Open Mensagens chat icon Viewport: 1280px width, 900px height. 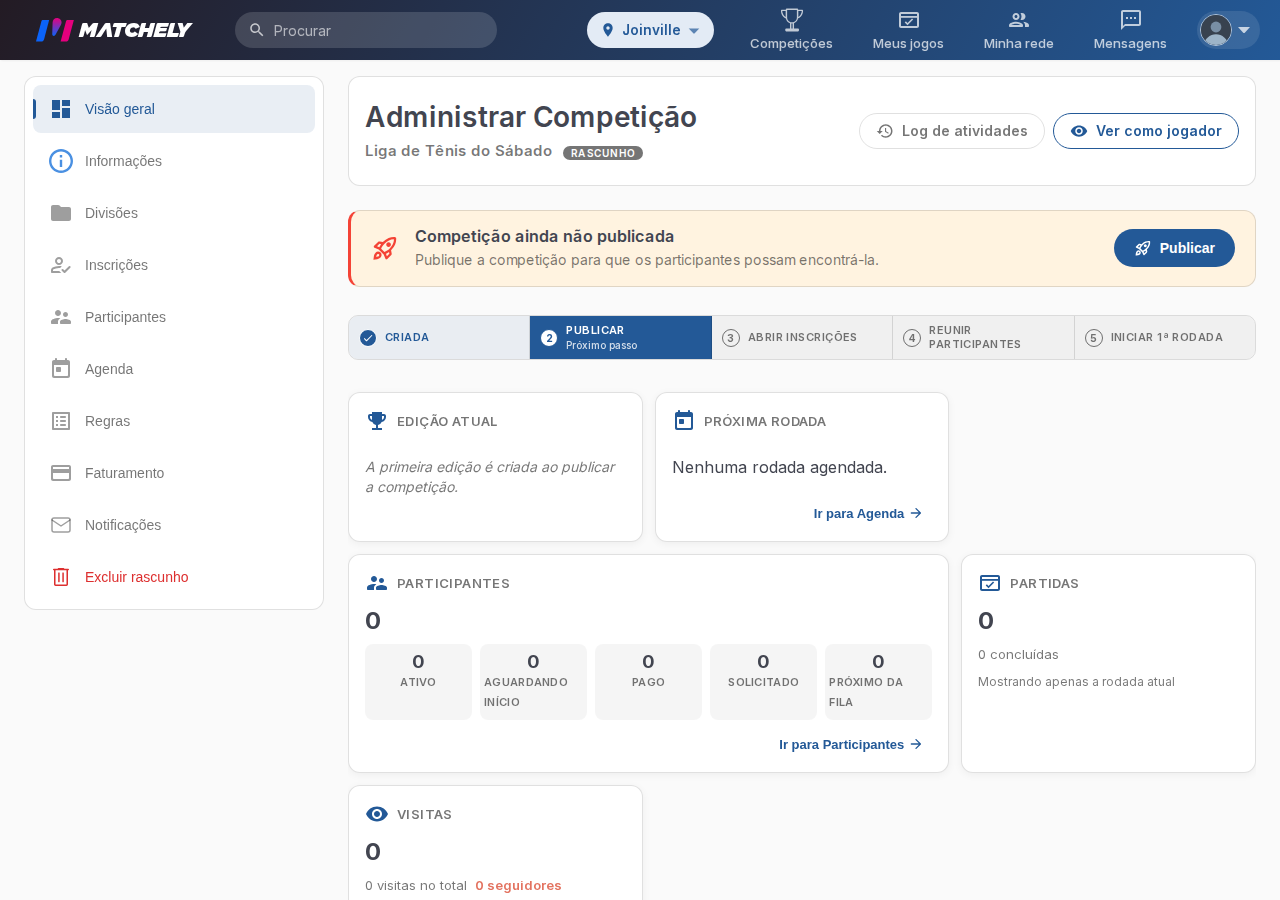[x=1130, y=30]
